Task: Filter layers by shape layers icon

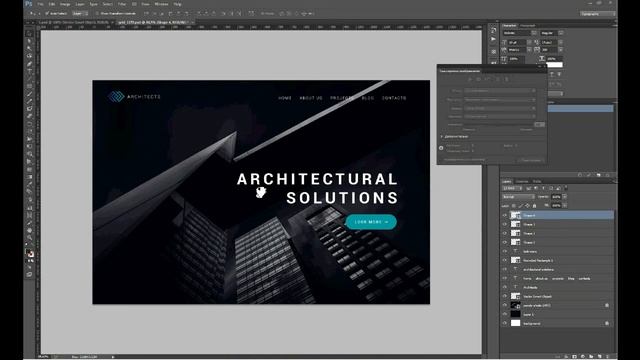Action: [551, 188]
